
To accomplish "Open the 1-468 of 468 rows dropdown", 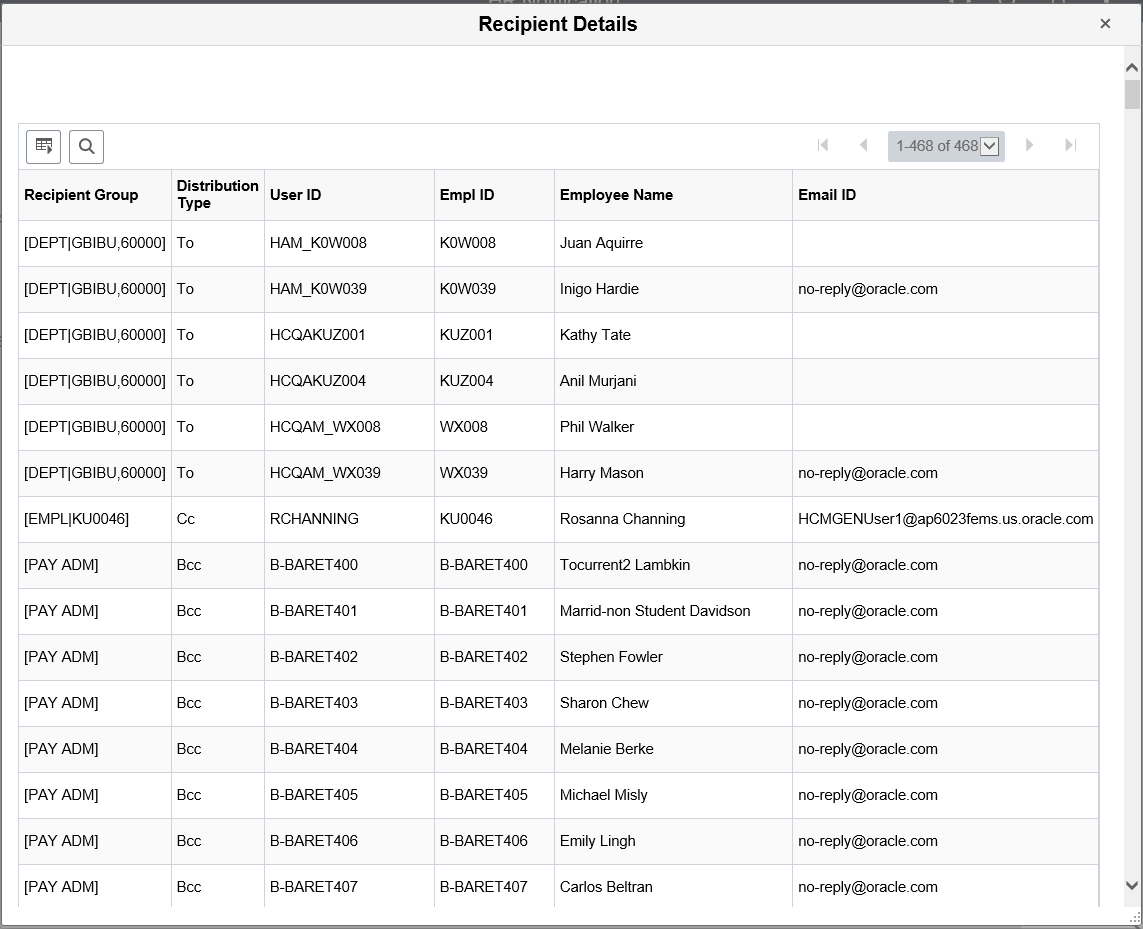I will click(946, 146).
